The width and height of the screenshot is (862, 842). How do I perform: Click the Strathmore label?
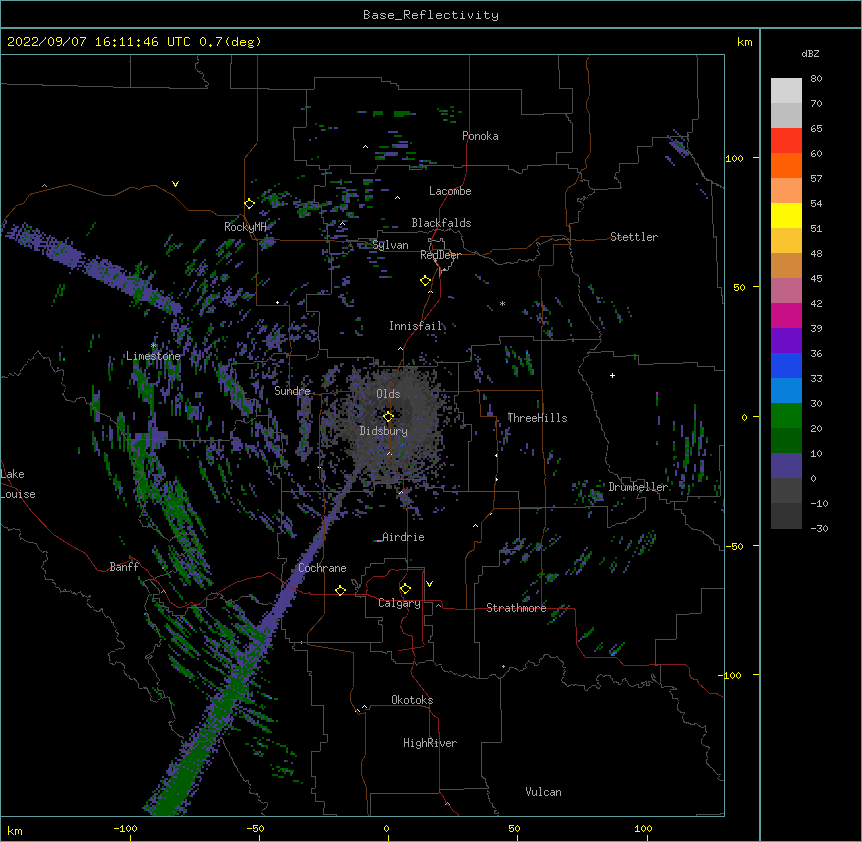click(516, 608)
